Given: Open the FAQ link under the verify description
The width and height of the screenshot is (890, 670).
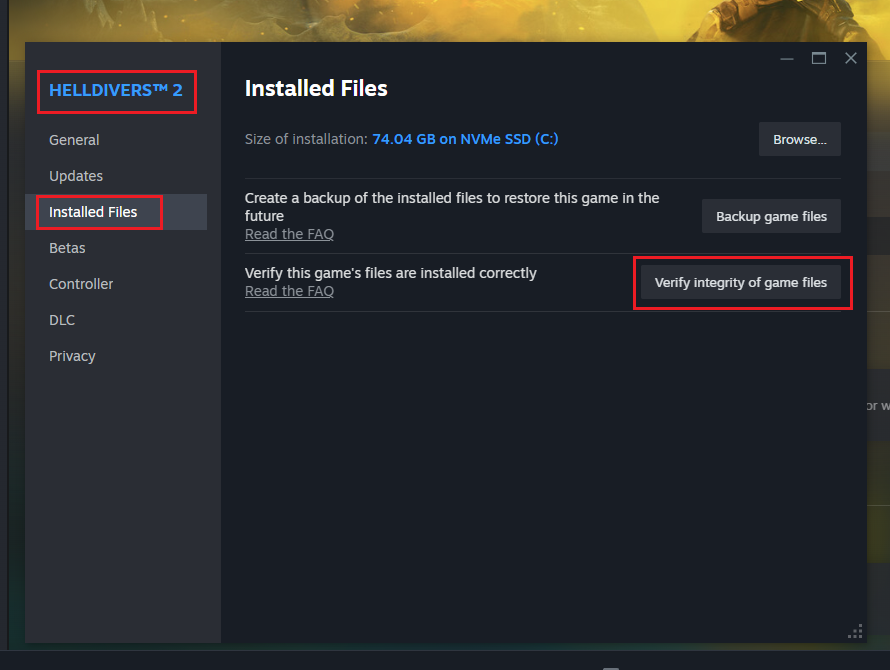Looking at the screenshot, I should click(289, 291).
